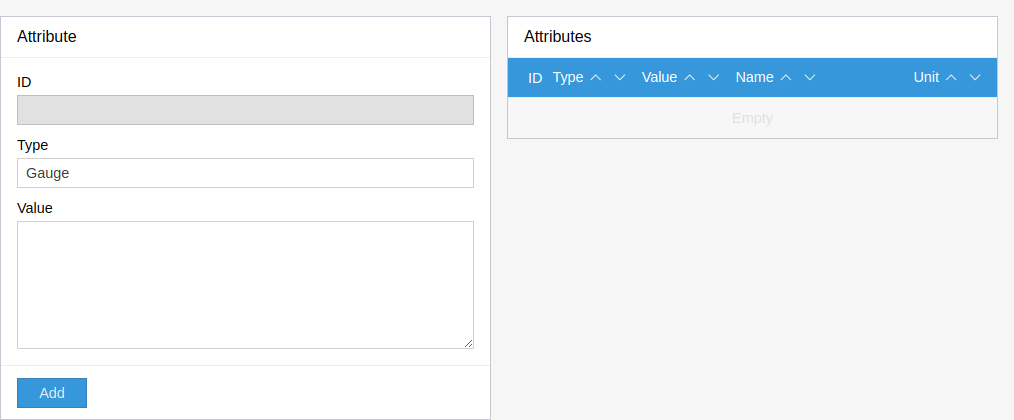The height and width of the screenshot is (420, 1014).
Task: Sort Unit column descending arrow
Action: [975, 77]
